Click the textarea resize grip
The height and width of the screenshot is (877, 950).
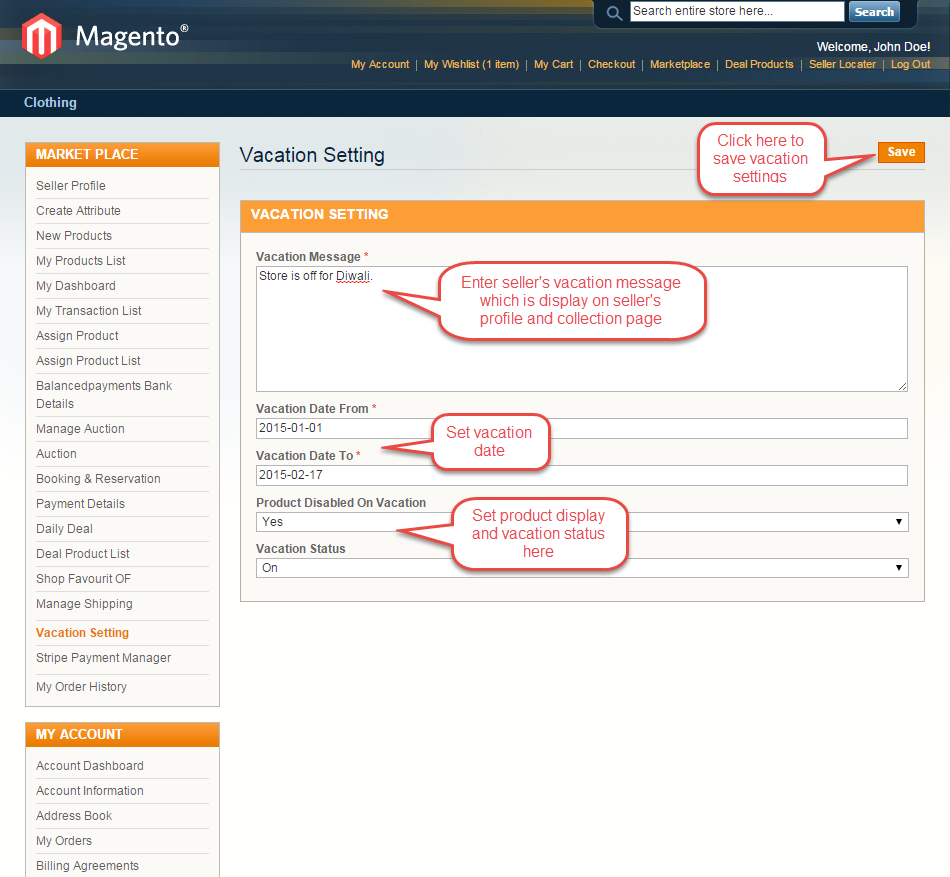(902, 386)
